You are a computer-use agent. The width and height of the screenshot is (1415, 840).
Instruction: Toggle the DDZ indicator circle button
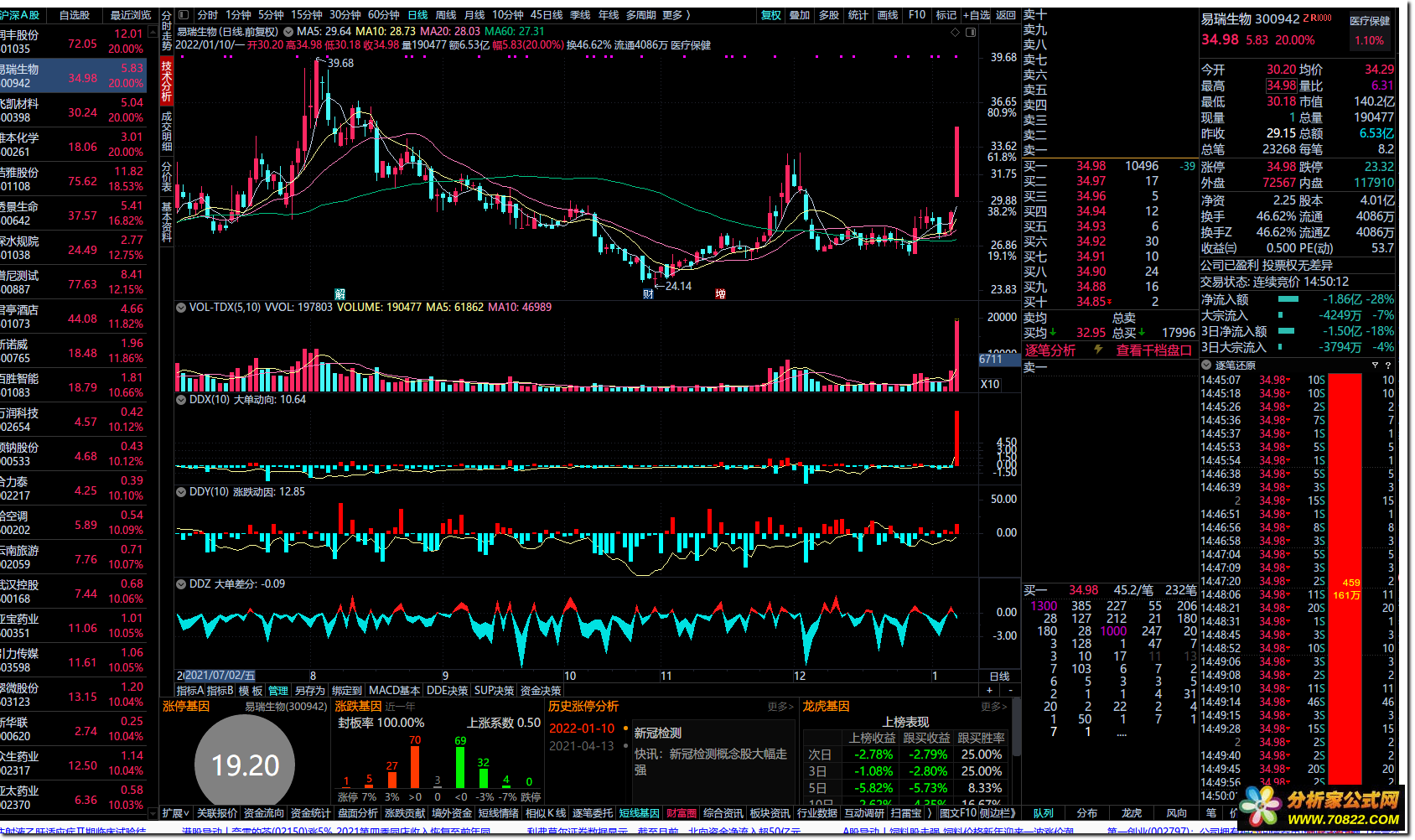(x=181, y=584)
